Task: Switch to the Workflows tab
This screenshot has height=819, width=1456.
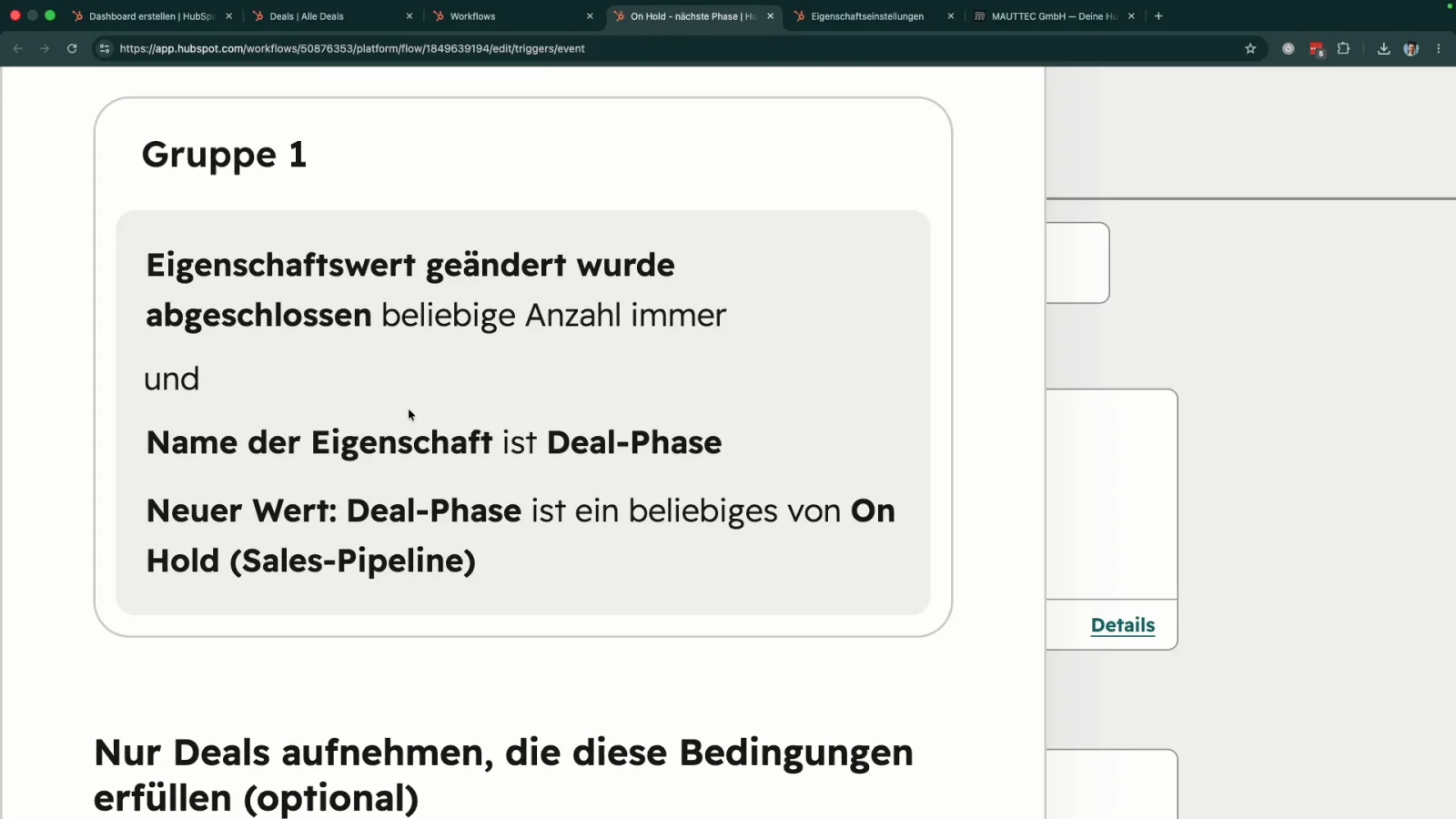Action: click(x=512, y=16)
